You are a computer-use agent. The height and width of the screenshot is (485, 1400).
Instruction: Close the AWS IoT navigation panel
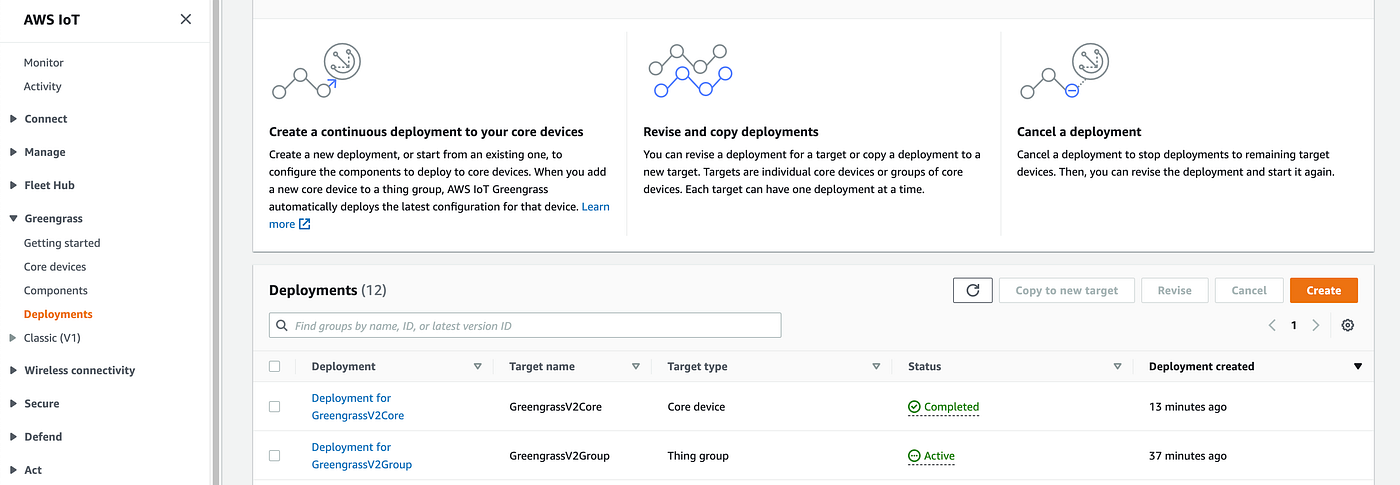click(x=185, y=19)
